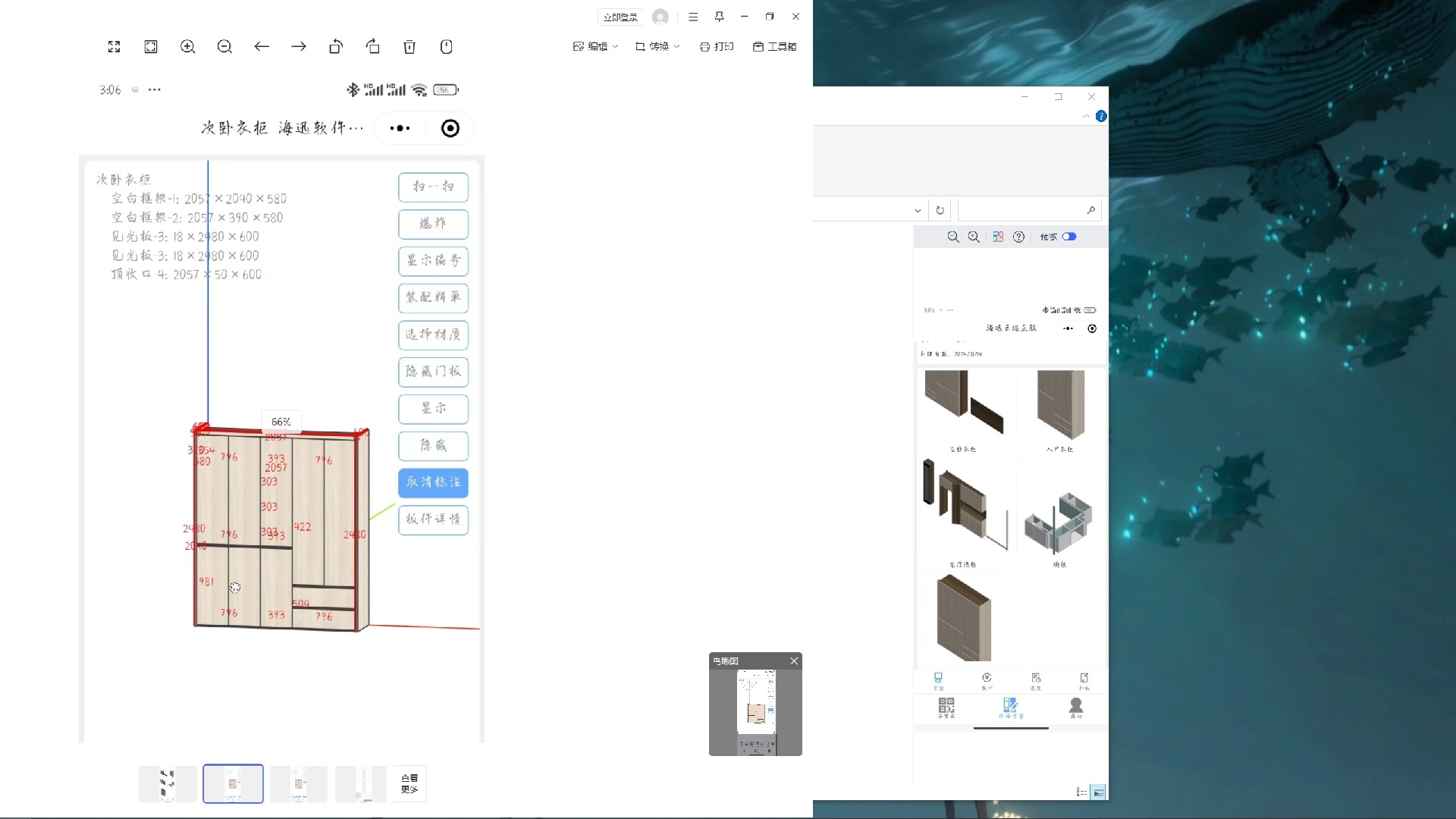Zoom in on the main viewer image
The image size is (1456, 819).
tap(188, 47)
